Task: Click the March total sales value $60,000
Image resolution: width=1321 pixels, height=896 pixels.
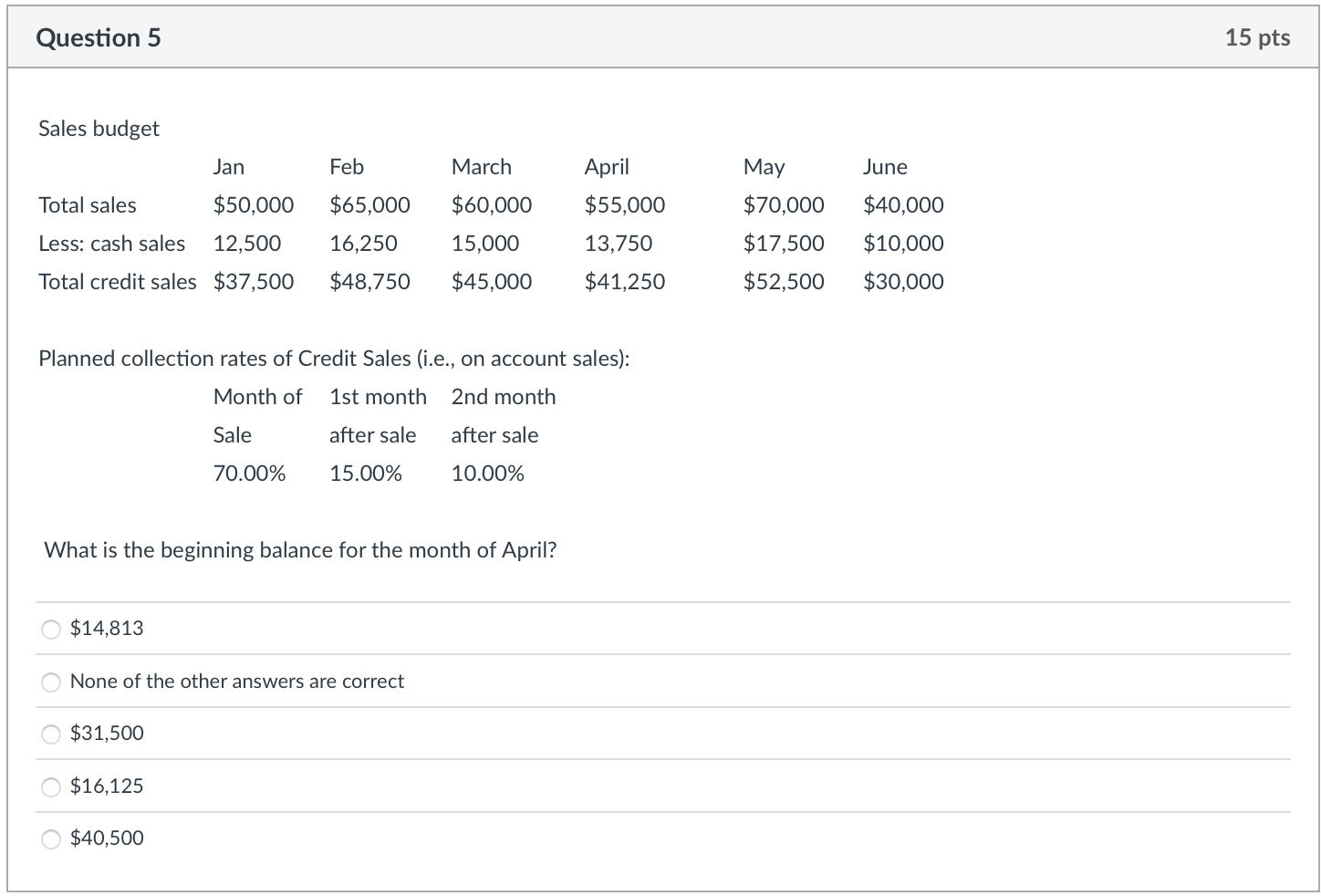Action: 491,205
